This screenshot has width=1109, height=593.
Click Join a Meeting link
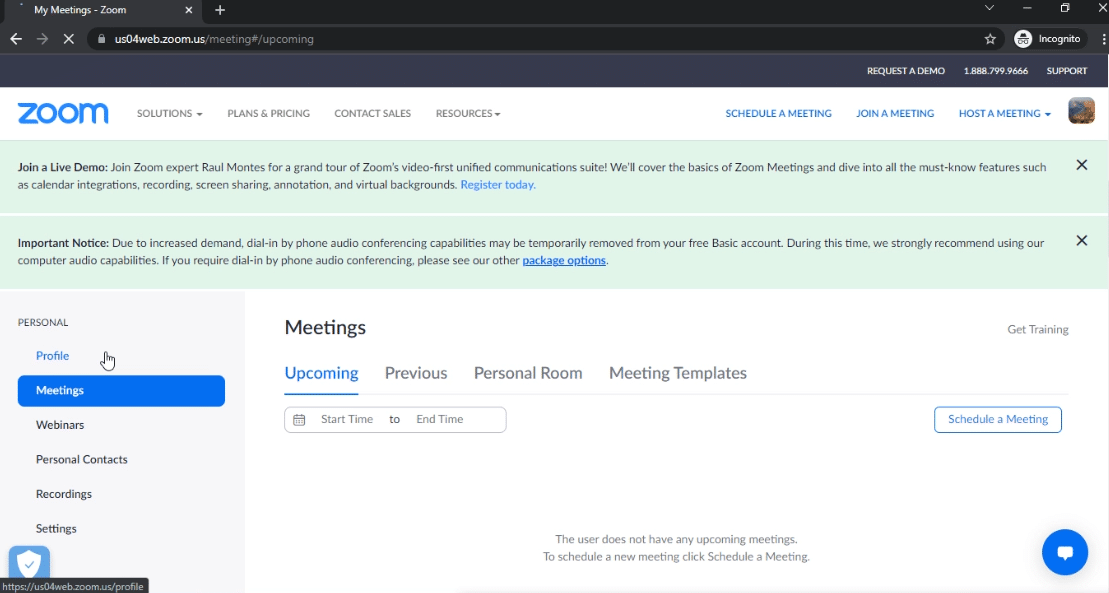tap(895, 113)
